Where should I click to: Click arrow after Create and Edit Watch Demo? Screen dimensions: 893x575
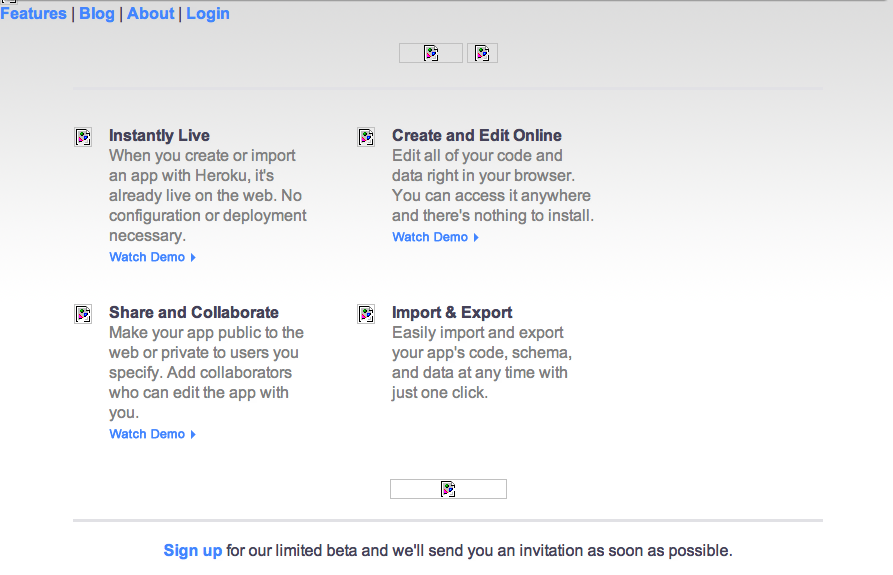476,238
